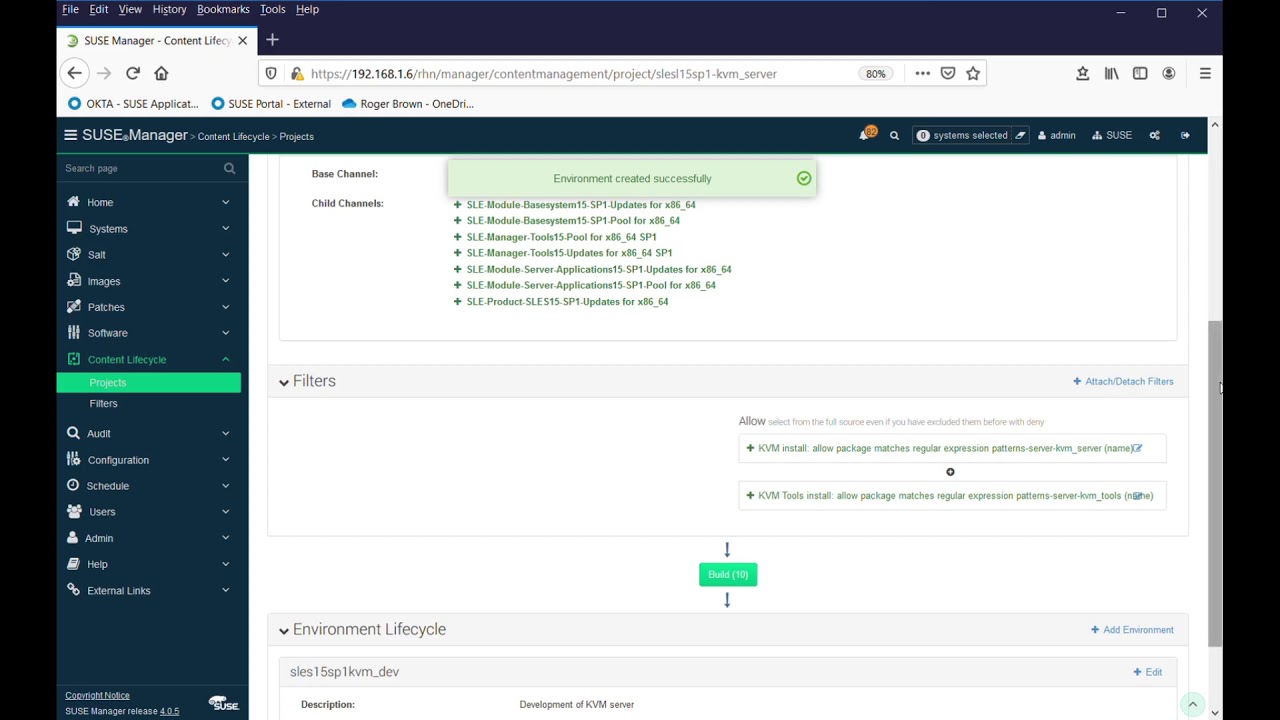
Task: Click the Projects breadcrumb link
Action: click(x=296, y=137)
